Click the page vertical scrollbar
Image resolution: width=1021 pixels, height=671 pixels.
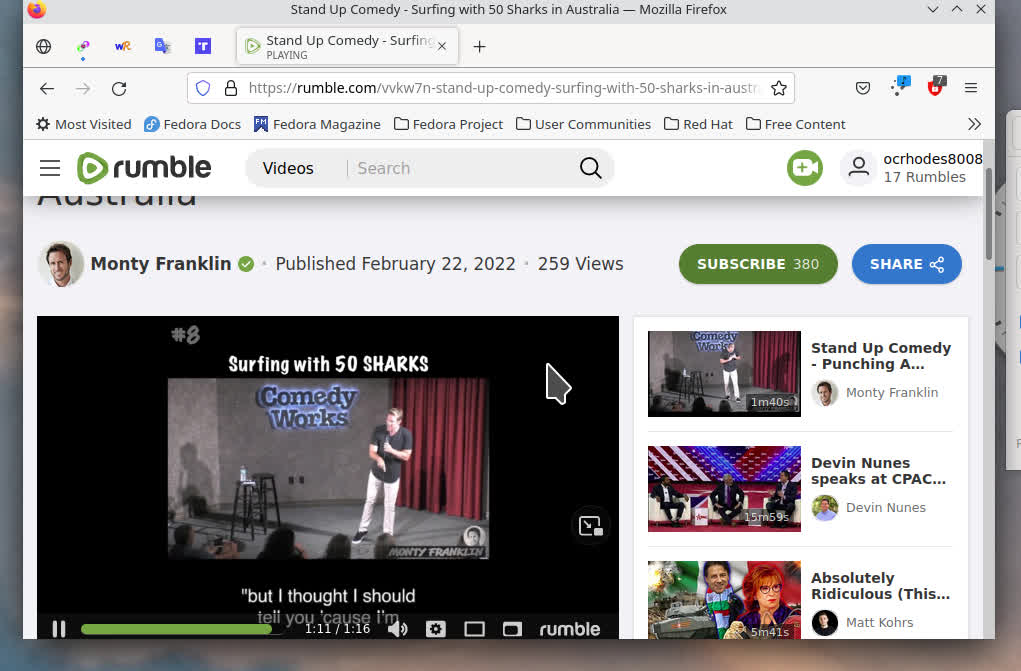coord(988,215)
